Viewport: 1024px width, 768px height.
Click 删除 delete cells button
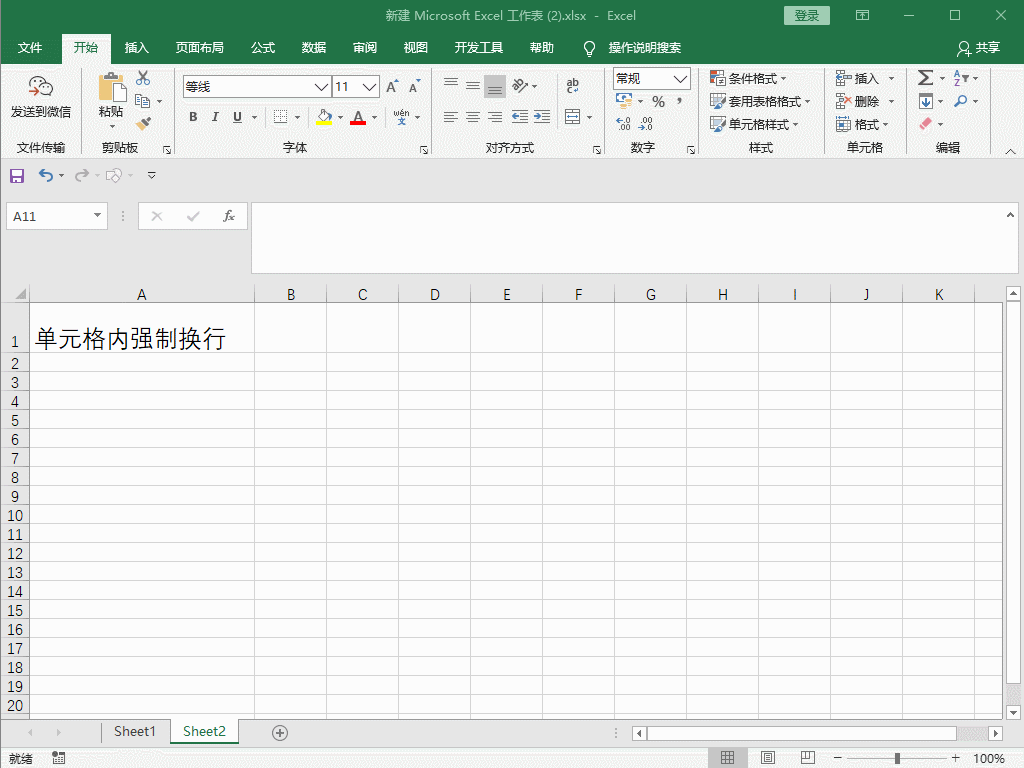(857, 101)
